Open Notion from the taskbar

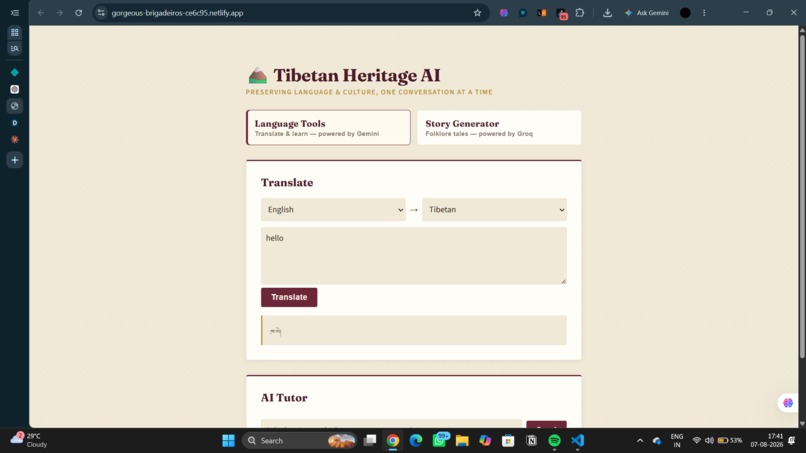pos(532,441)
